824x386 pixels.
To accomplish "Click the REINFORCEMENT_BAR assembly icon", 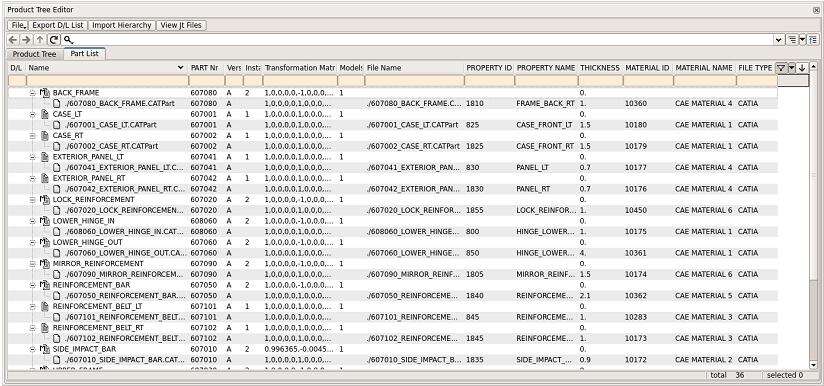I will (45, 285).
